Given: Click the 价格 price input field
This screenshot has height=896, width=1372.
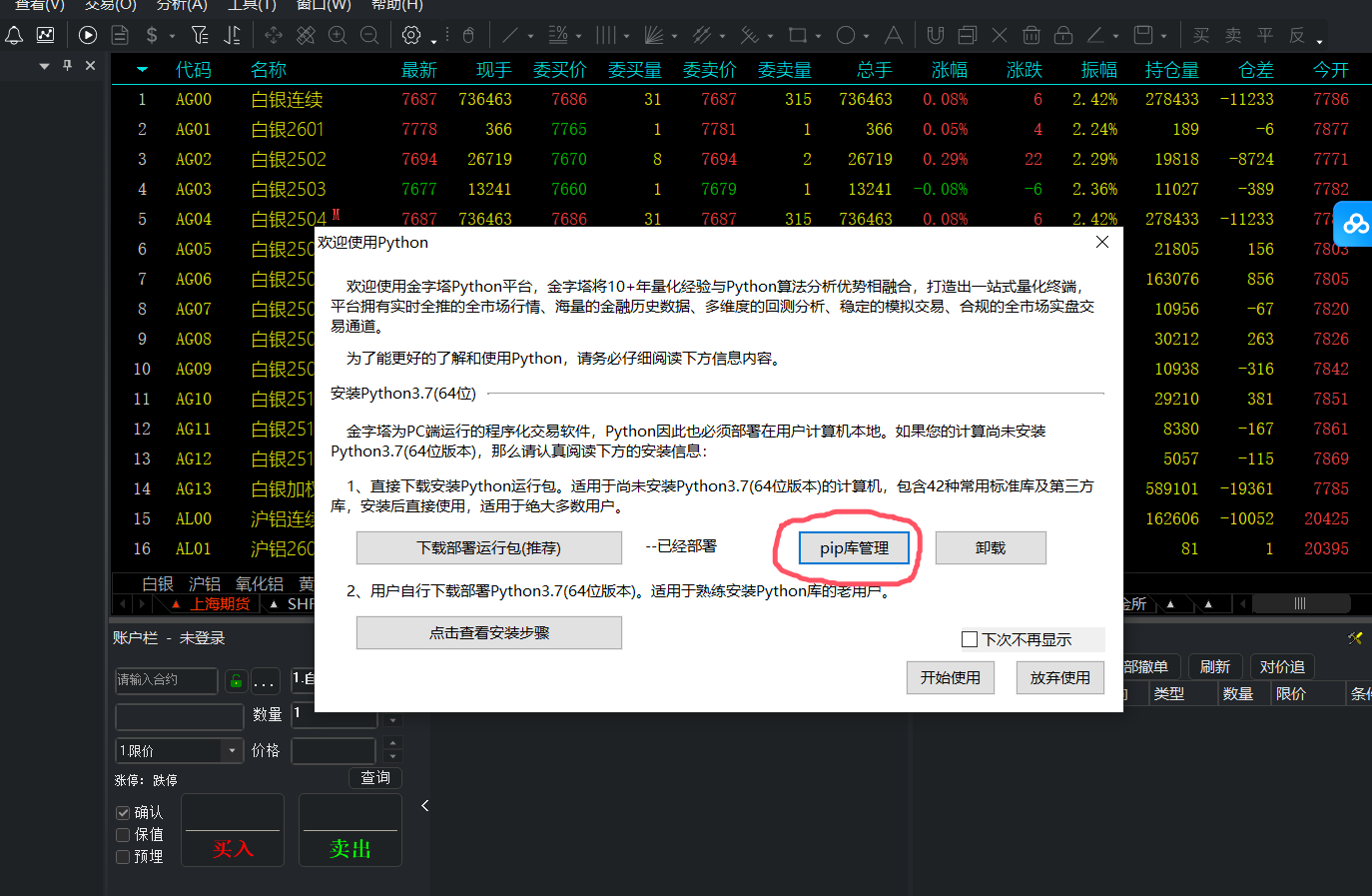Looking at the screenshot, I should click(334, 750).
